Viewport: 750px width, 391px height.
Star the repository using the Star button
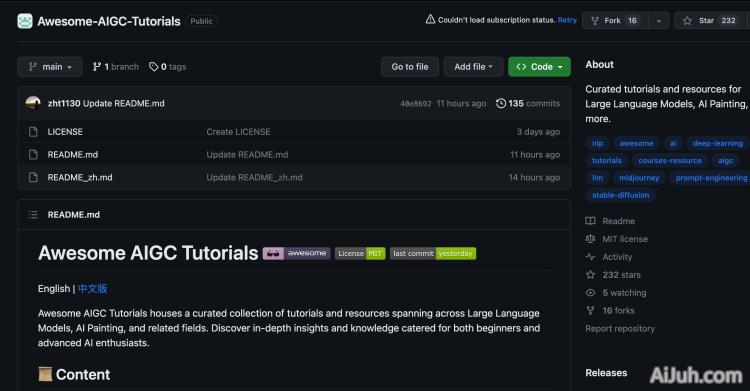tap(712, 21)
